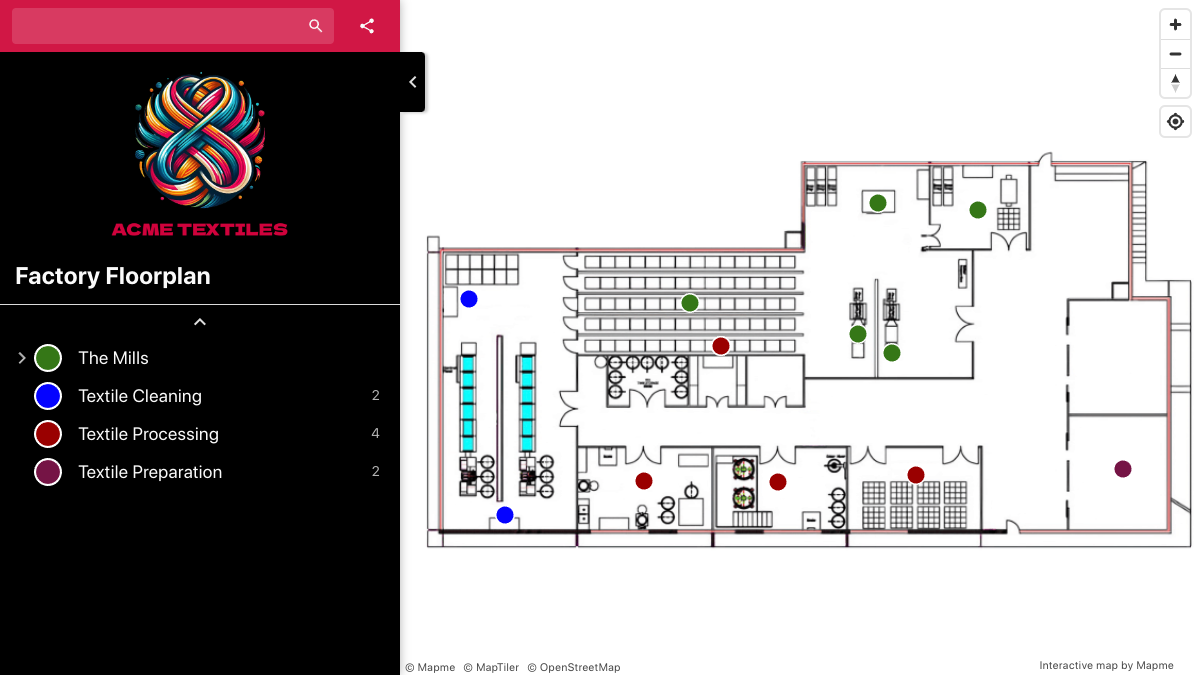Zoom in on the map
Image resolution: width=1200 pixels, height=675 pixels.
[1175, 25]
